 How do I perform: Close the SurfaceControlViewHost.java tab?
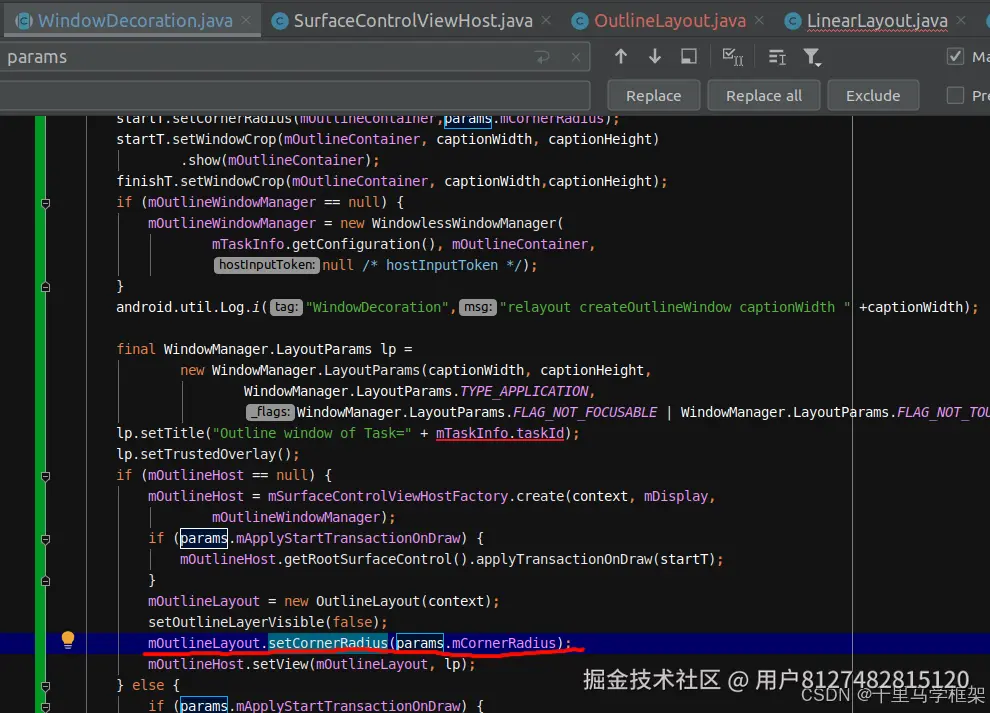click(546, 20)
